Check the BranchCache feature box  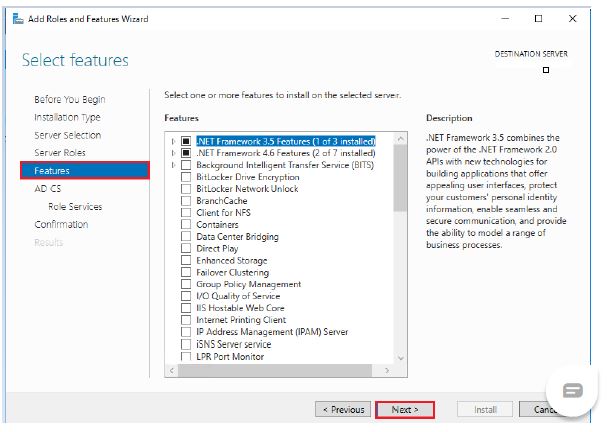pyautogui.click(x=186, y=201)
